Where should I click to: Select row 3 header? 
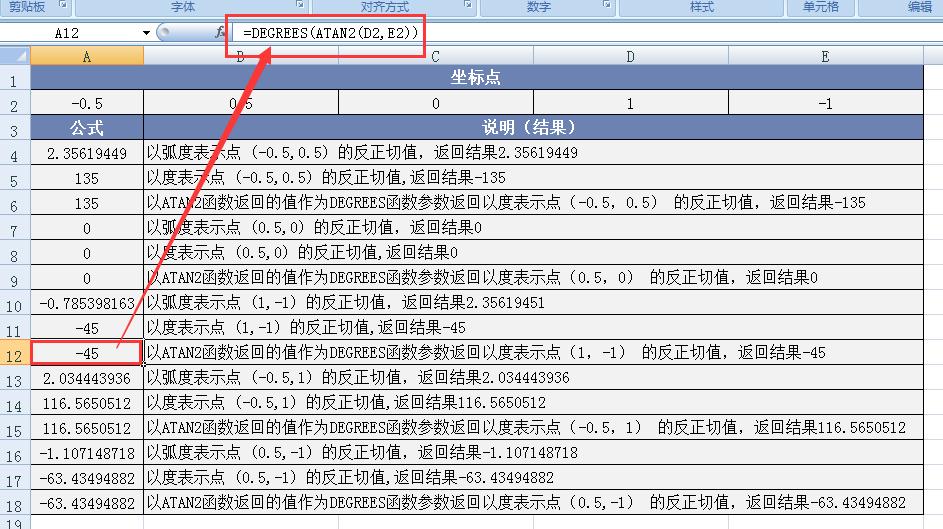coord(15,127)
